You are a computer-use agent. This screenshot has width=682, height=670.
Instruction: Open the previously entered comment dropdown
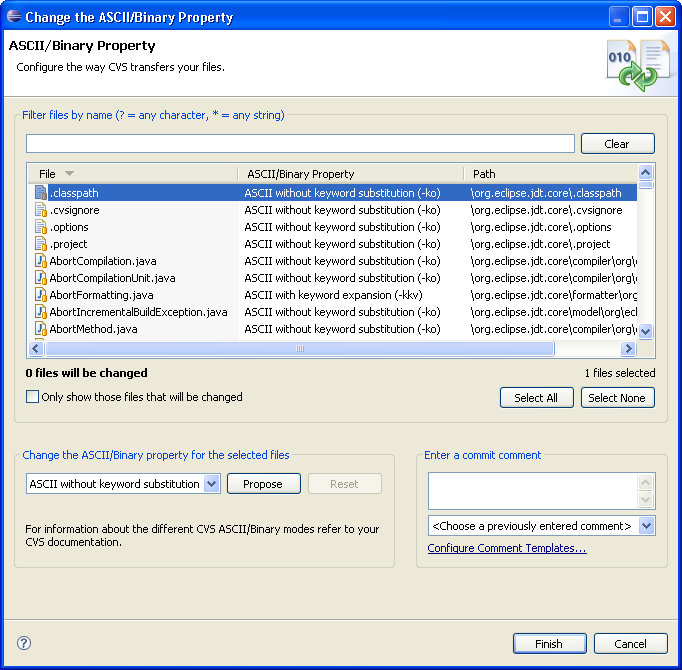point(646,526)
